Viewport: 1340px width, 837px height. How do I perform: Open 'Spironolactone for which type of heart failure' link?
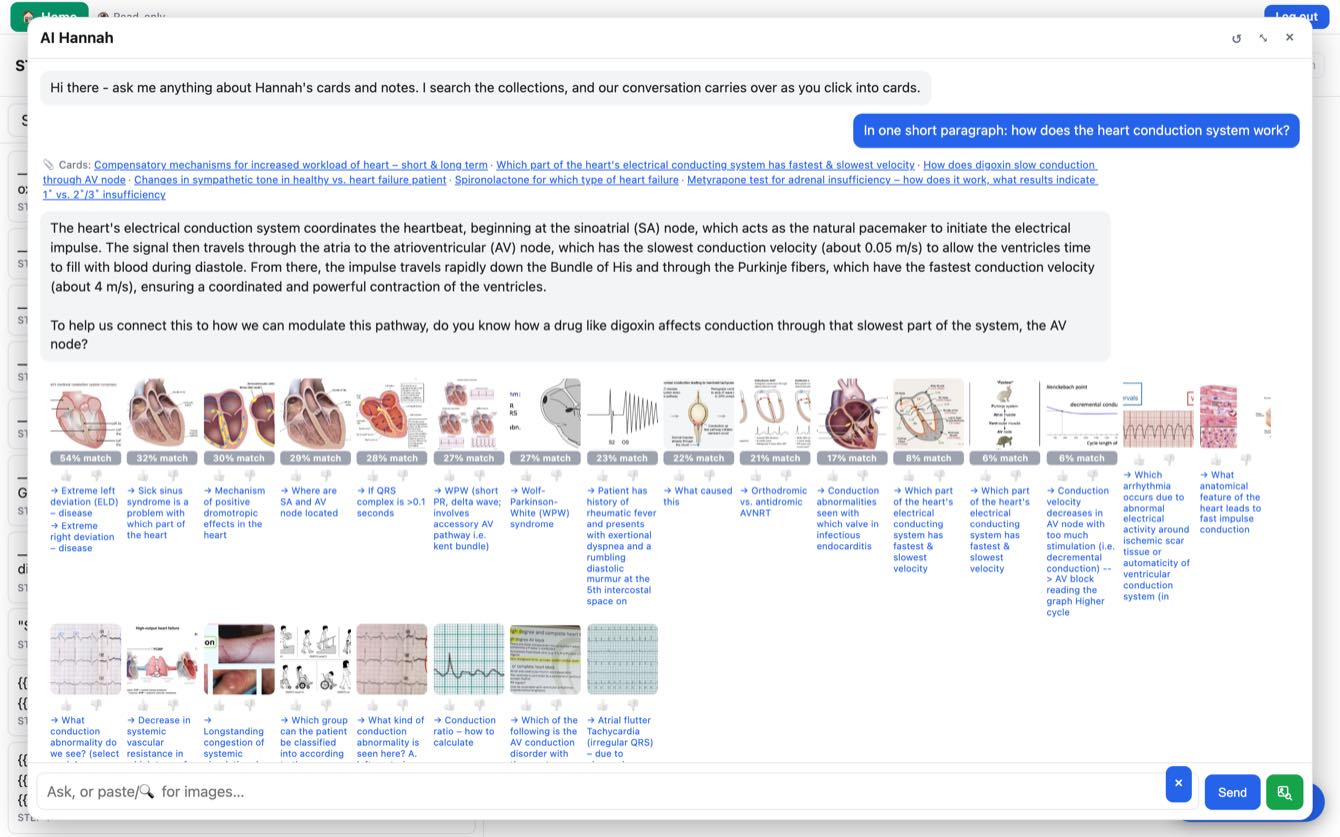pos(567,180)
